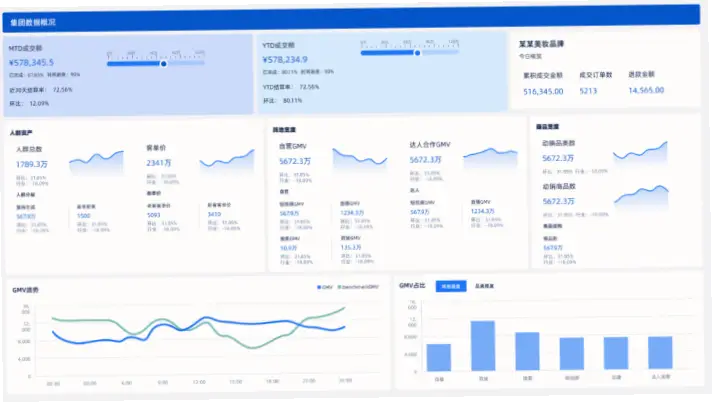Click the 达人合作GMV sparkline chart
The height and width of the screenshot is (403, 712).
[x=490, y=158]
